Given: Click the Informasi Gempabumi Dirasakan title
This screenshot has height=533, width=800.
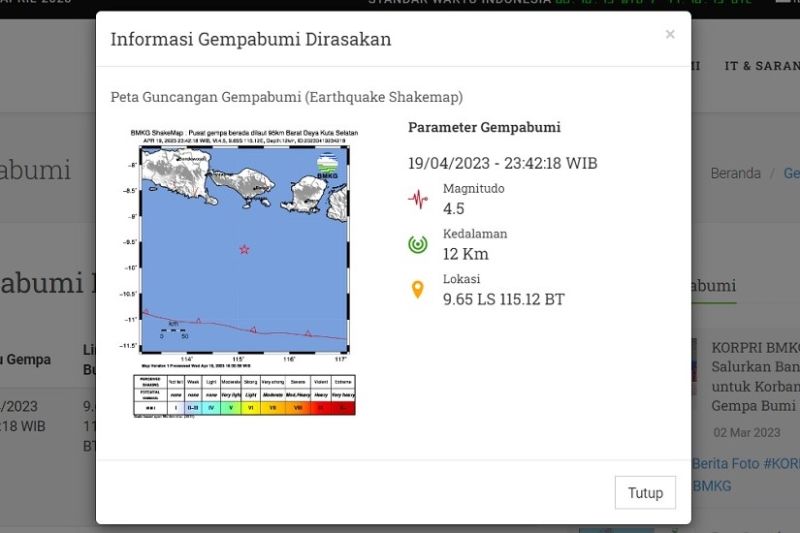Looking at the screenshot, I should 250,39.
